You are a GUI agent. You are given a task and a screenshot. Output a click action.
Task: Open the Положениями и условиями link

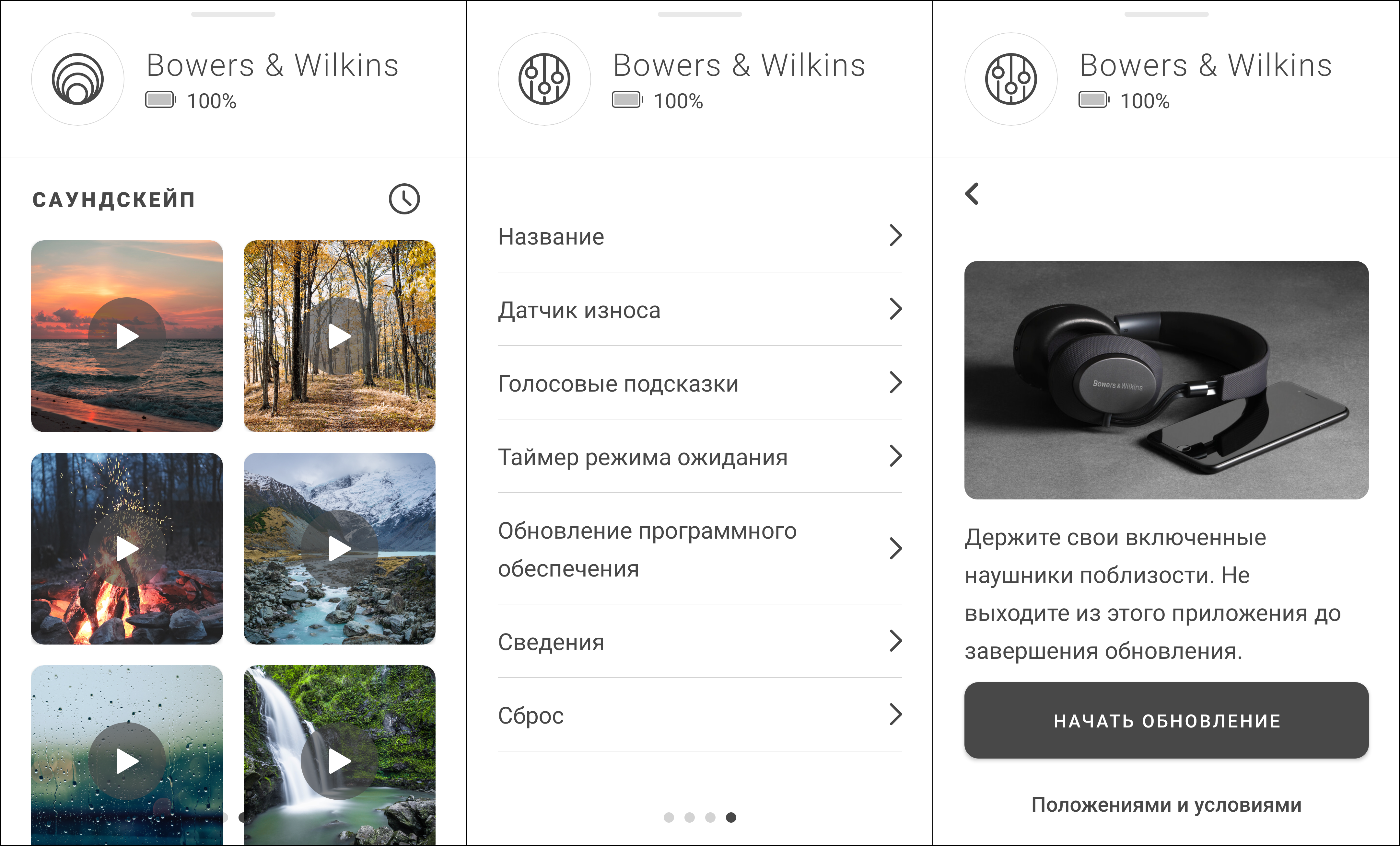(x=1166, y=805)
